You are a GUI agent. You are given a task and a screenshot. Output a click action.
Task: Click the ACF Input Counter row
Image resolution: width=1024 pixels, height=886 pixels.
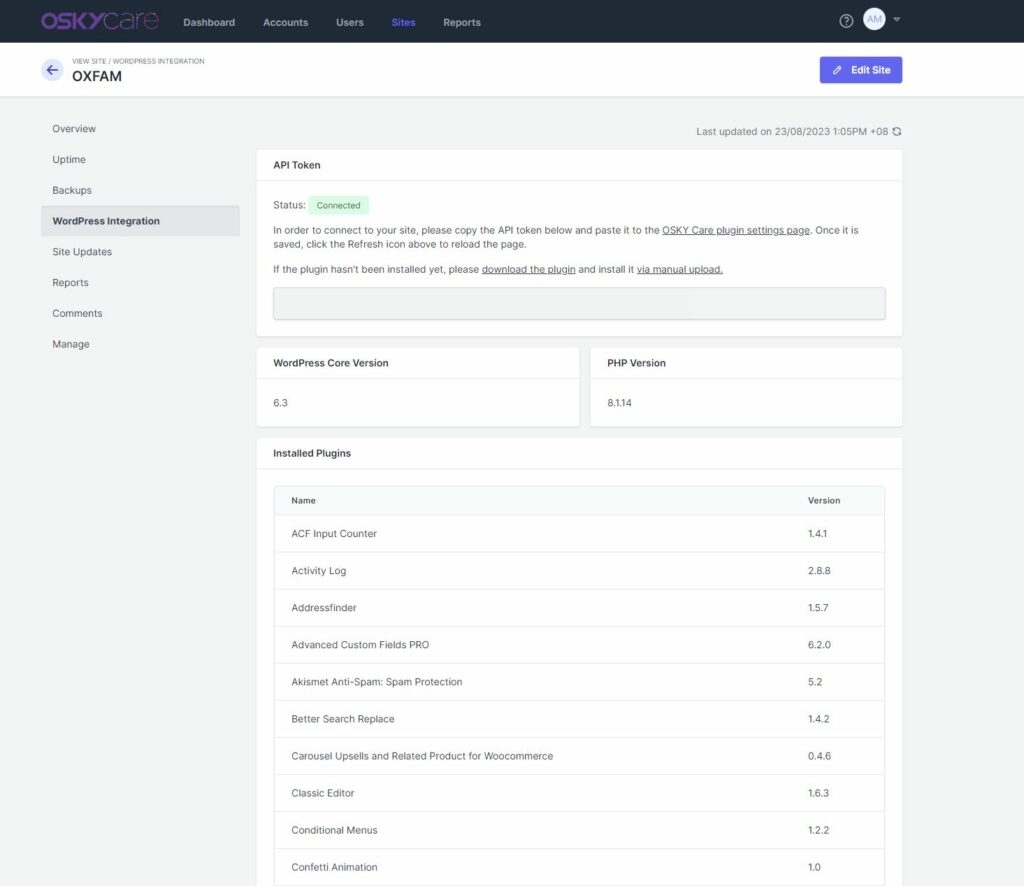pos(579,533)
